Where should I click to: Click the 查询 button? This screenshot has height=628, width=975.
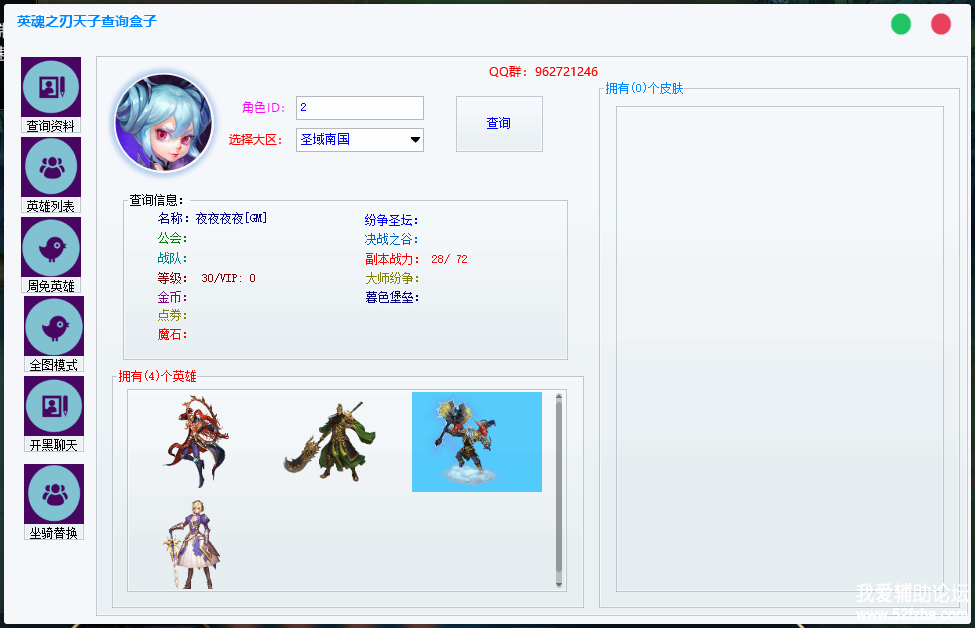(499, 124)
